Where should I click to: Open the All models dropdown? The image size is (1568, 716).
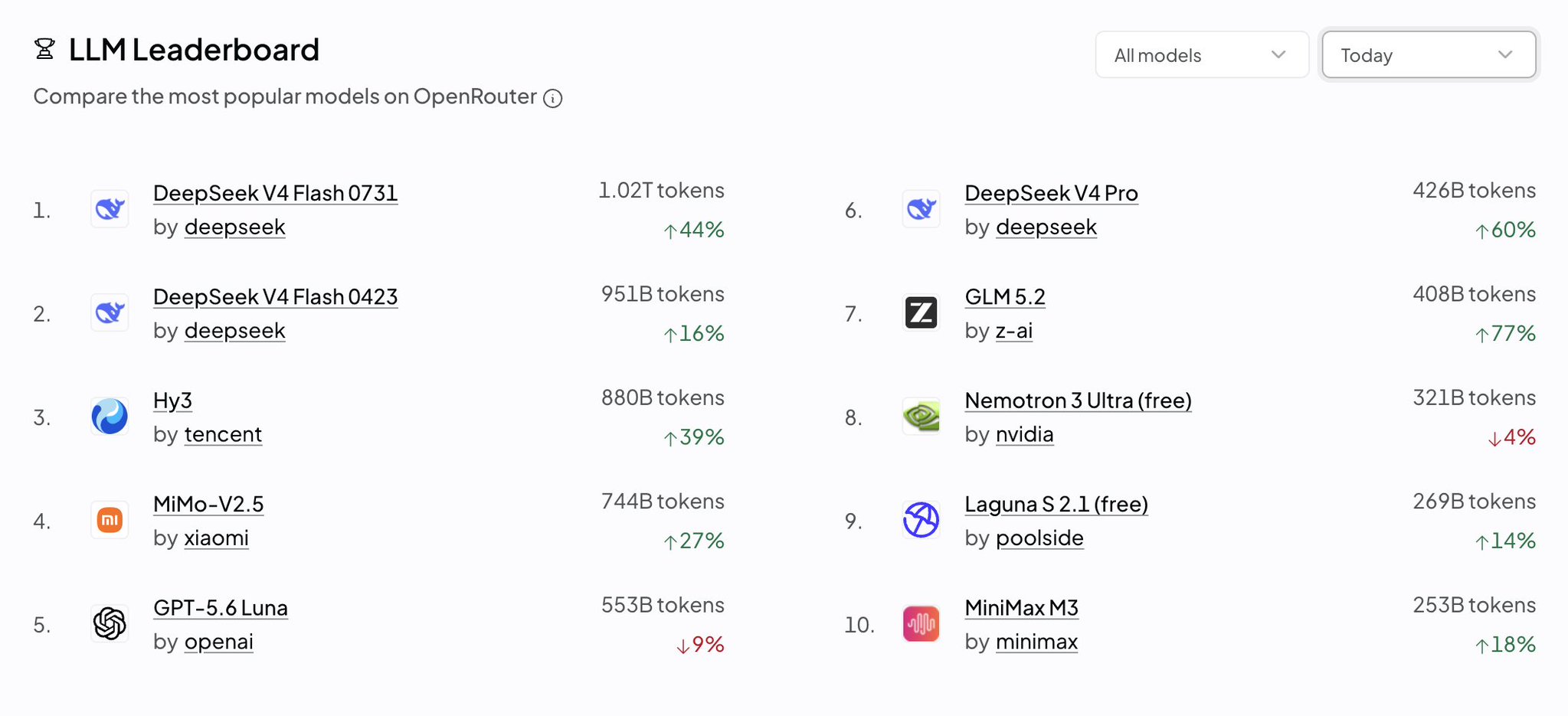click(x=1202, y=54)
